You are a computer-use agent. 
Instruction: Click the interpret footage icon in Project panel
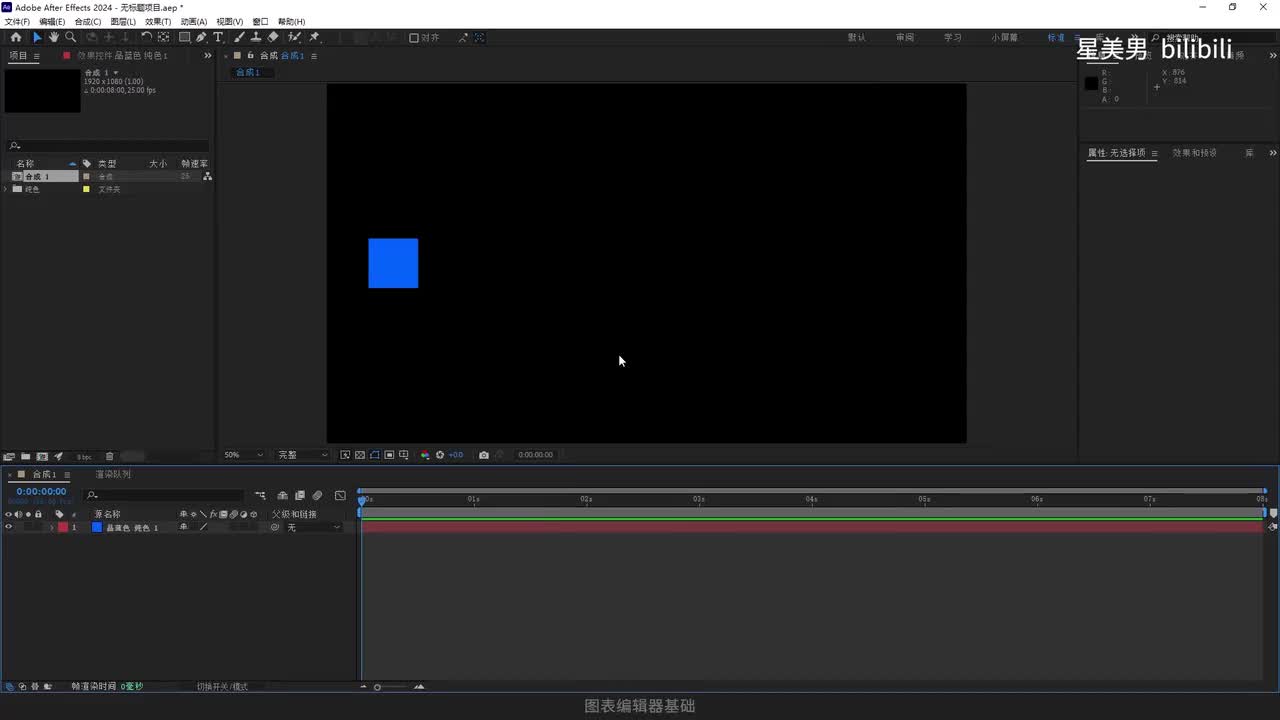point(9,456)
